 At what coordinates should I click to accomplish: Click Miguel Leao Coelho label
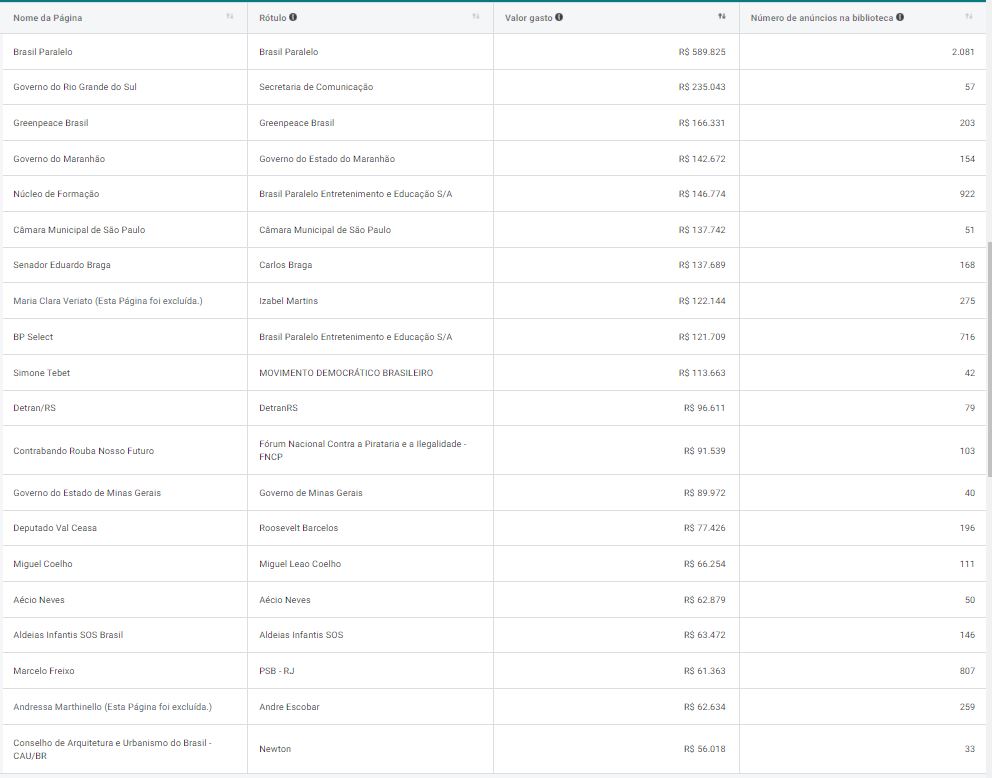[x=300, y=564]
